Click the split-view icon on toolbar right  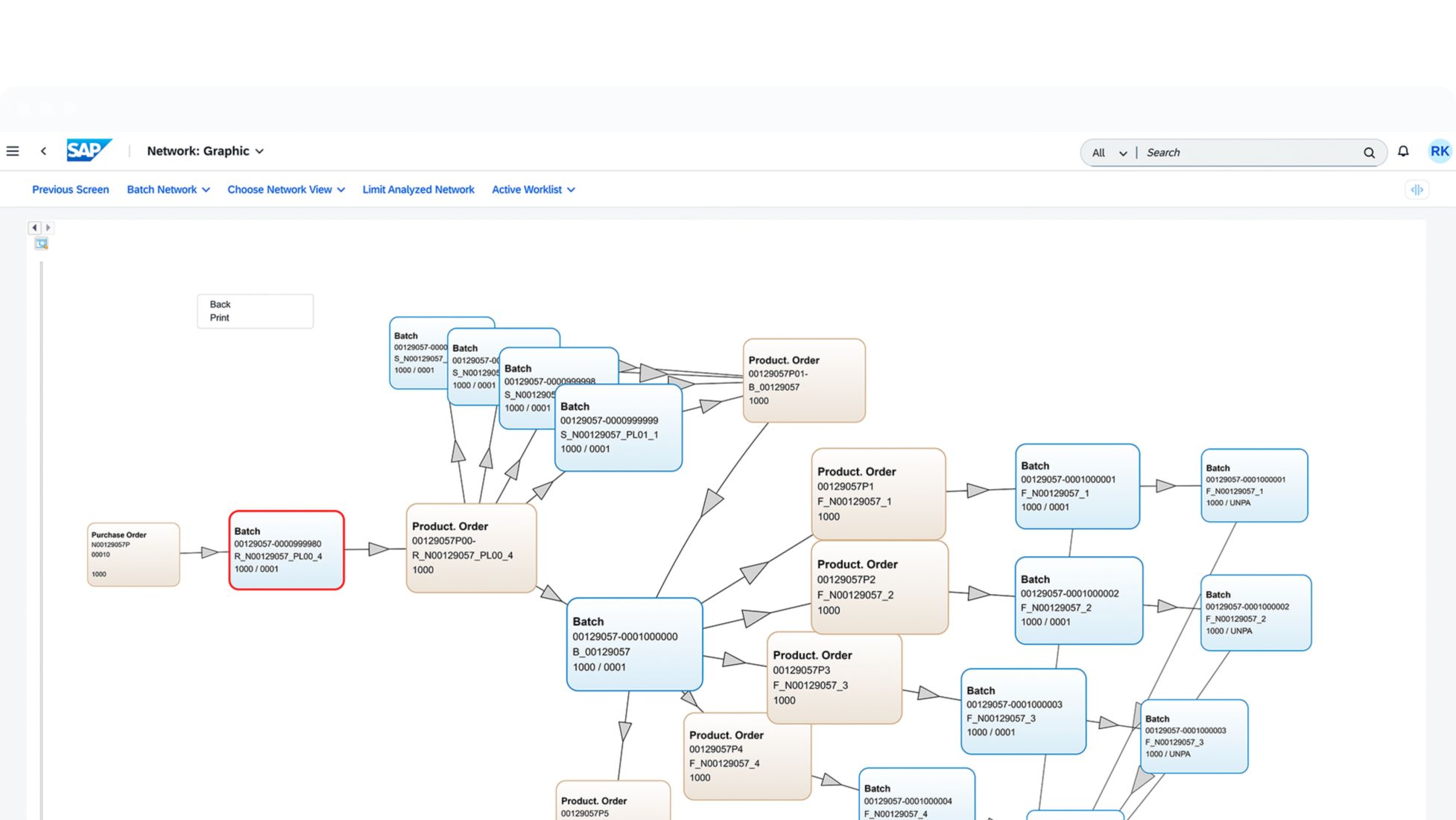click(x=1417, y=190)
